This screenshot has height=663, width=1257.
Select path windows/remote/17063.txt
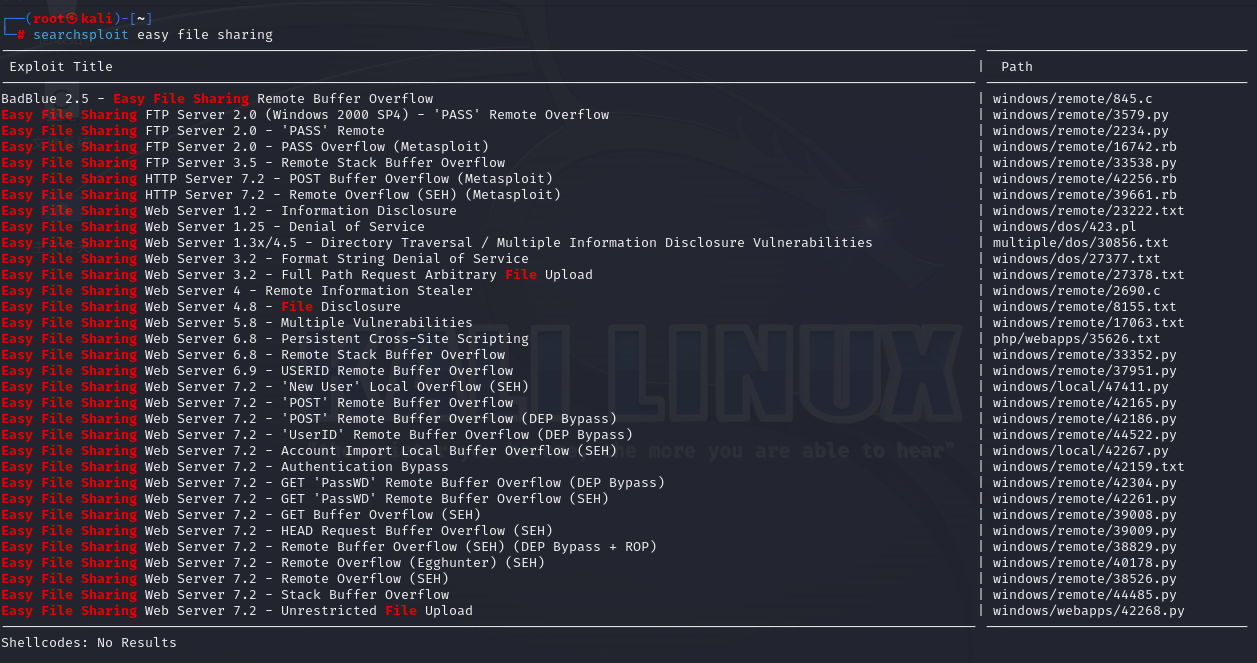1089,323
